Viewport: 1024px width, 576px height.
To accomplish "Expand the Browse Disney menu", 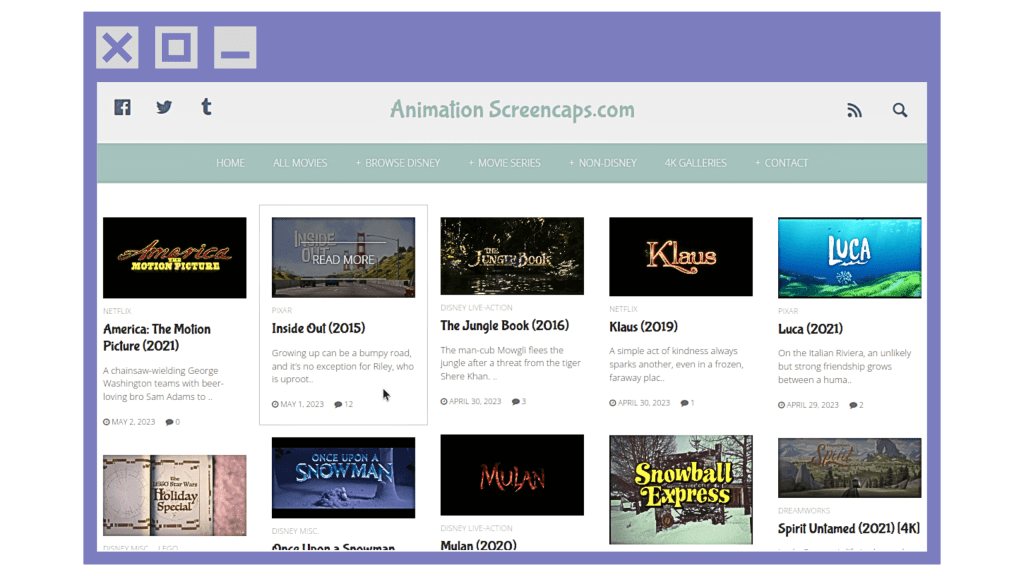I will tap(398, 163).
